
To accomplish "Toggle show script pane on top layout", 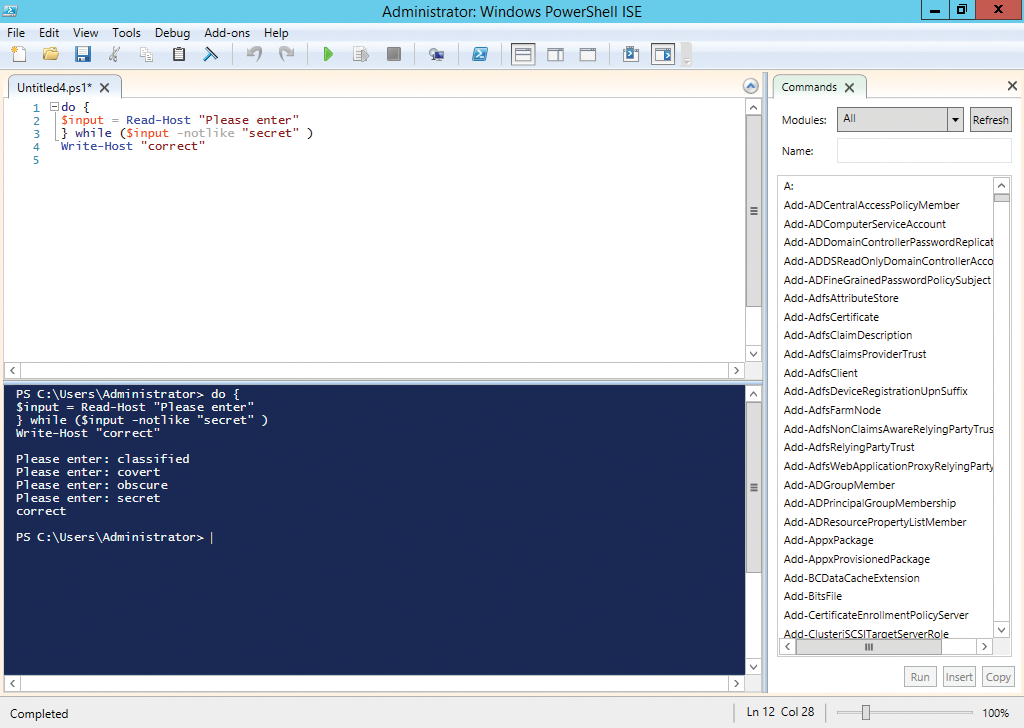I will coord(523,54).
